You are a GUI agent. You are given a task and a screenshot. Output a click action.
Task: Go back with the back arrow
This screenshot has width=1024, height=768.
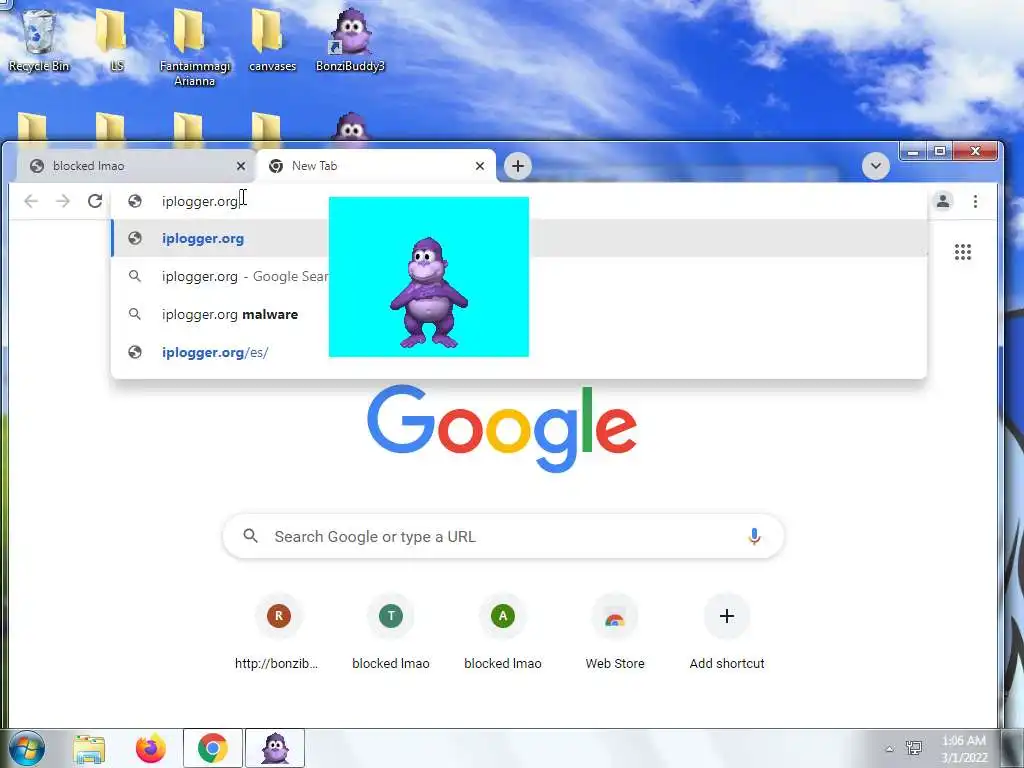(x=31, y=201)
